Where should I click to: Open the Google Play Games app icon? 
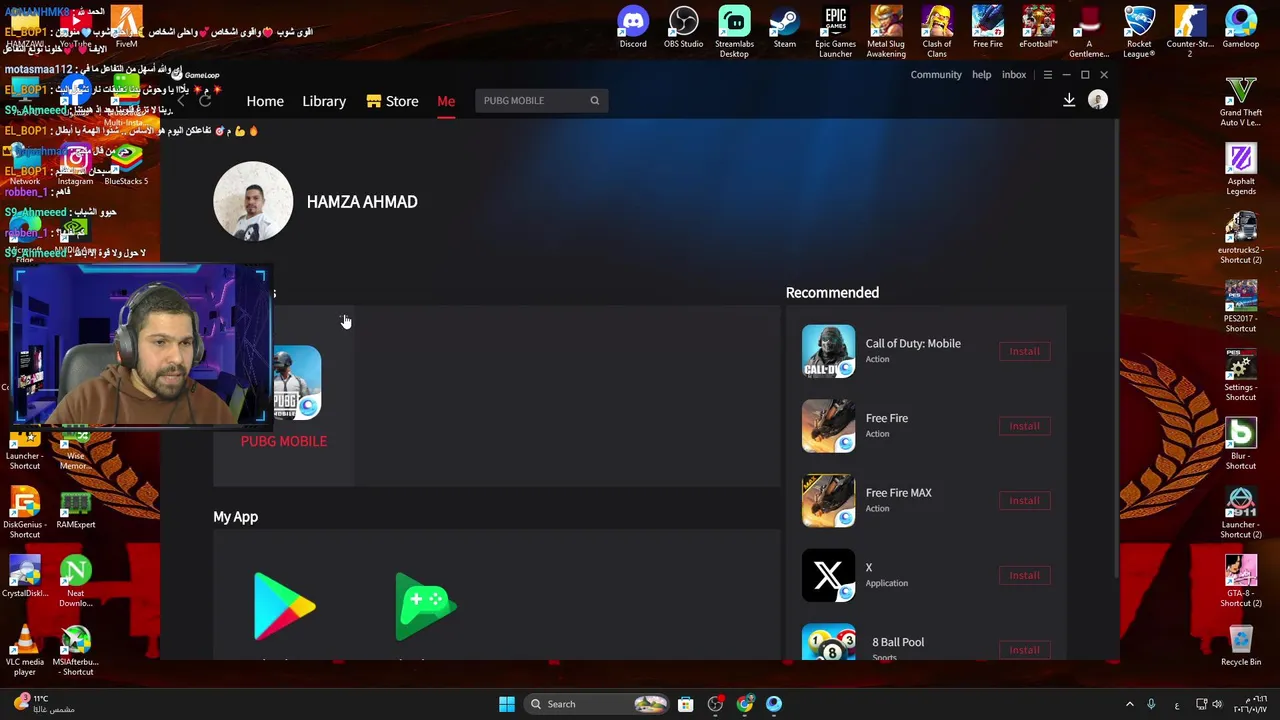tap(426, 606)
